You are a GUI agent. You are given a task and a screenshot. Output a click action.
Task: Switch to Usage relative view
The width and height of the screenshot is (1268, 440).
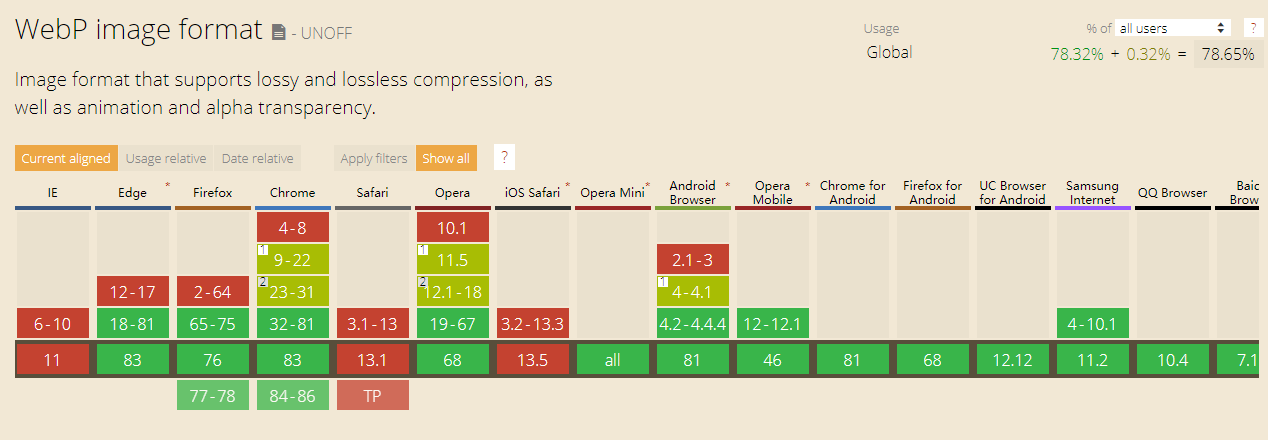(166, 158)
